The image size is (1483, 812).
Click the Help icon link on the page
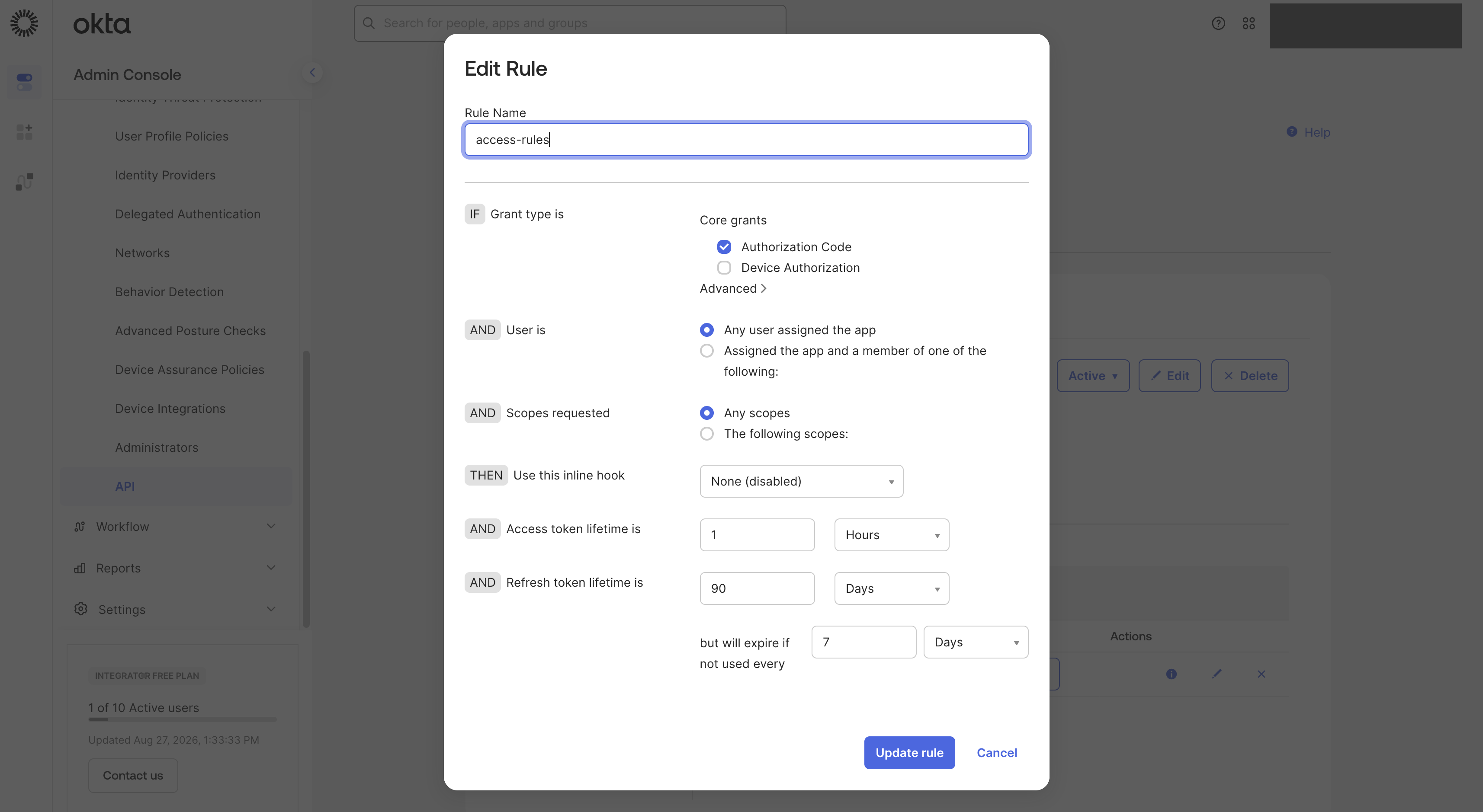pos(1292,132)
